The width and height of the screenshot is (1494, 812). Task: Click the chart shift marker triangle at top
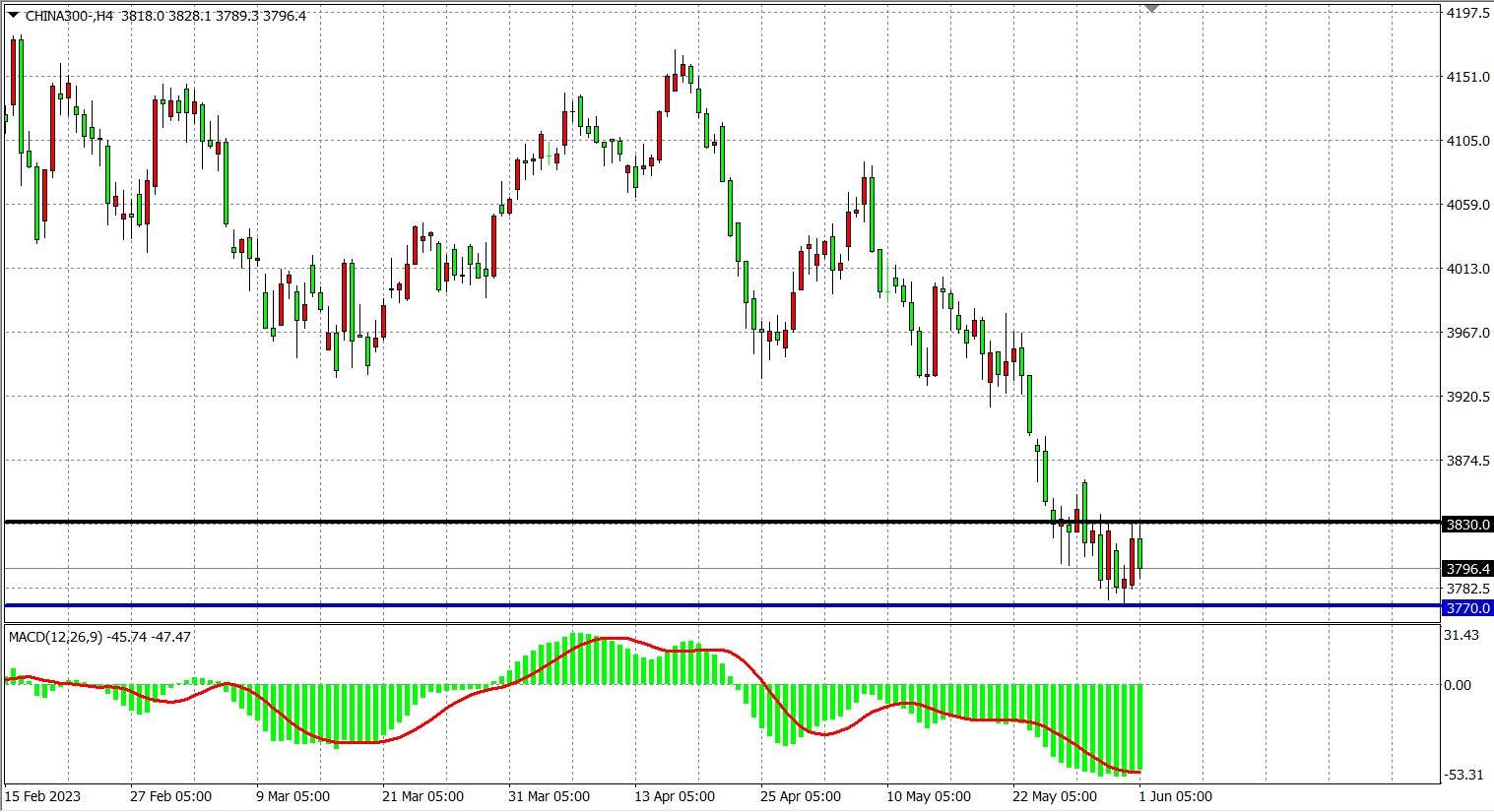1151,9
